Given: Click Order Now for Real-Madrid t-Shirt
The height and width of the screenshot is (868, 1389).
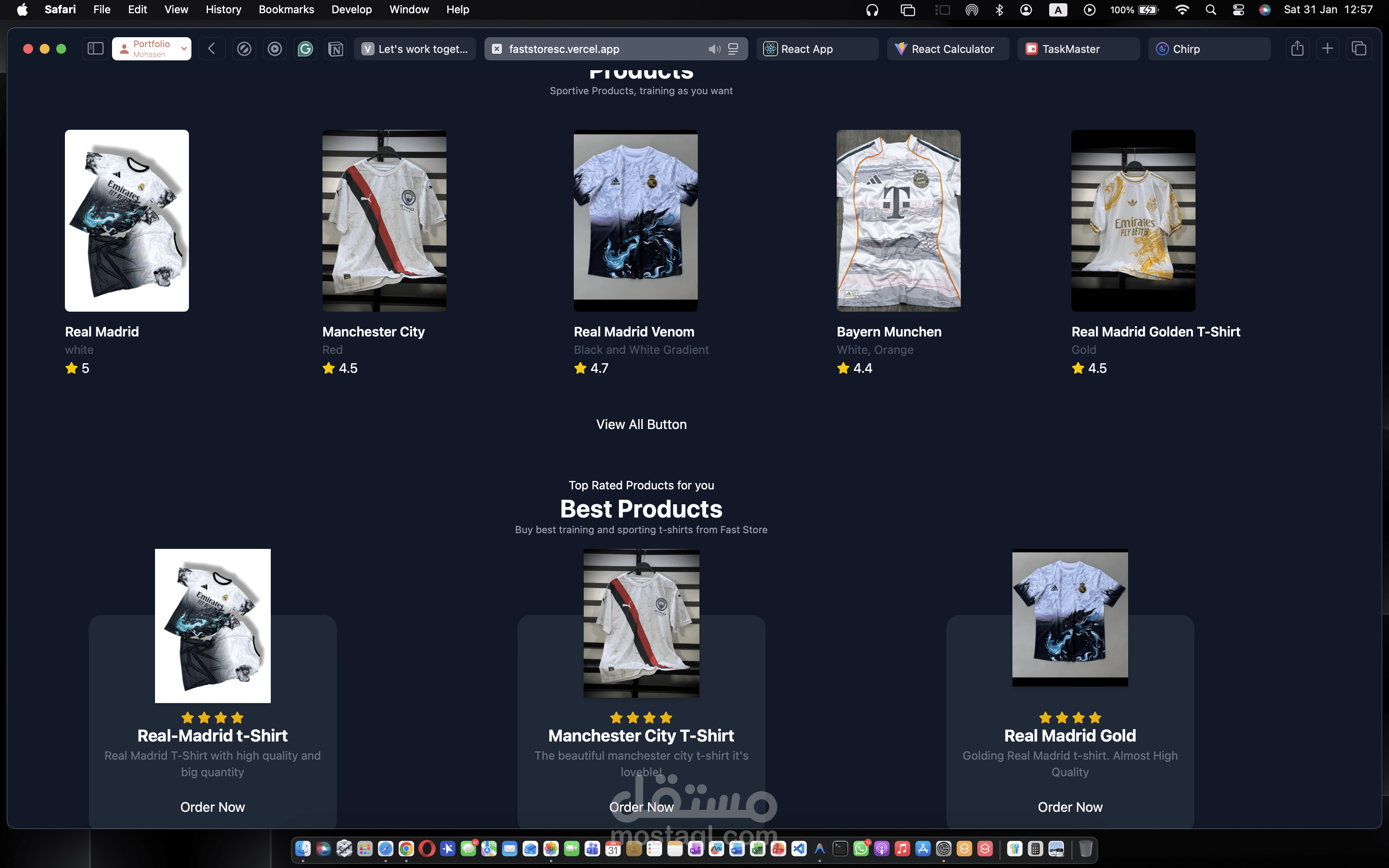Looking at the screenshot, I should (x=212, y=806).
